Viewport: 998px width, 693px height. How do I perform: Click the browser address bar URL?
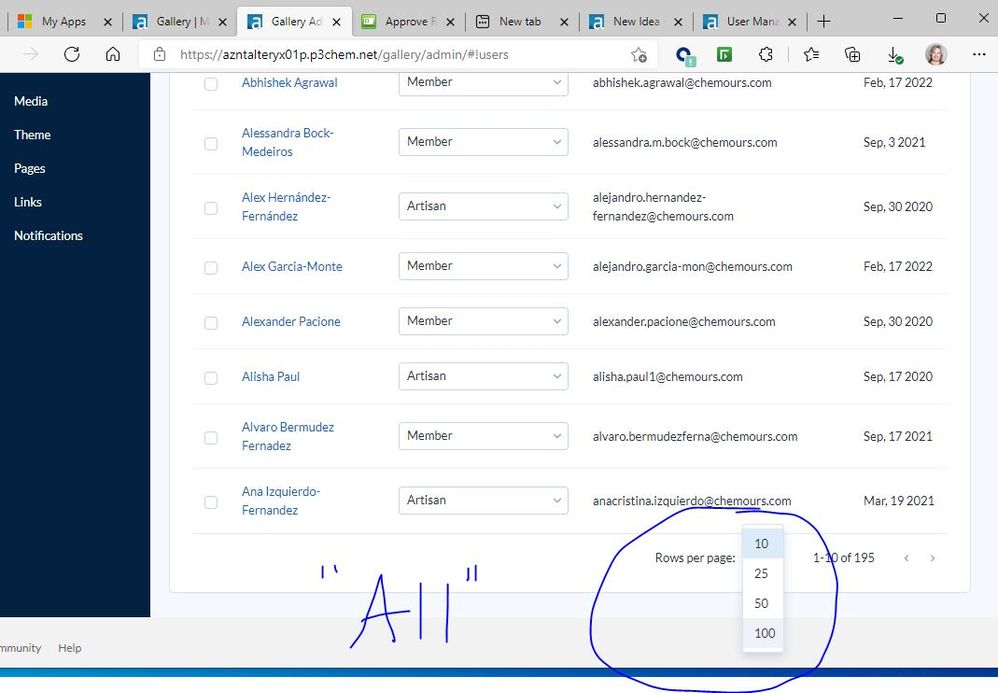pos(344,55)
